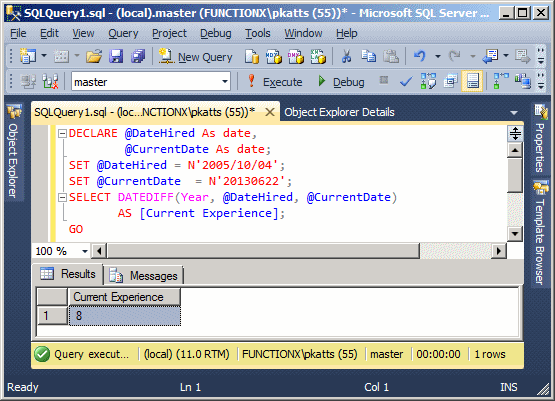Switch to the Messages tab
This screenshot has width=555, height=401.
click(x=145, y=275)
